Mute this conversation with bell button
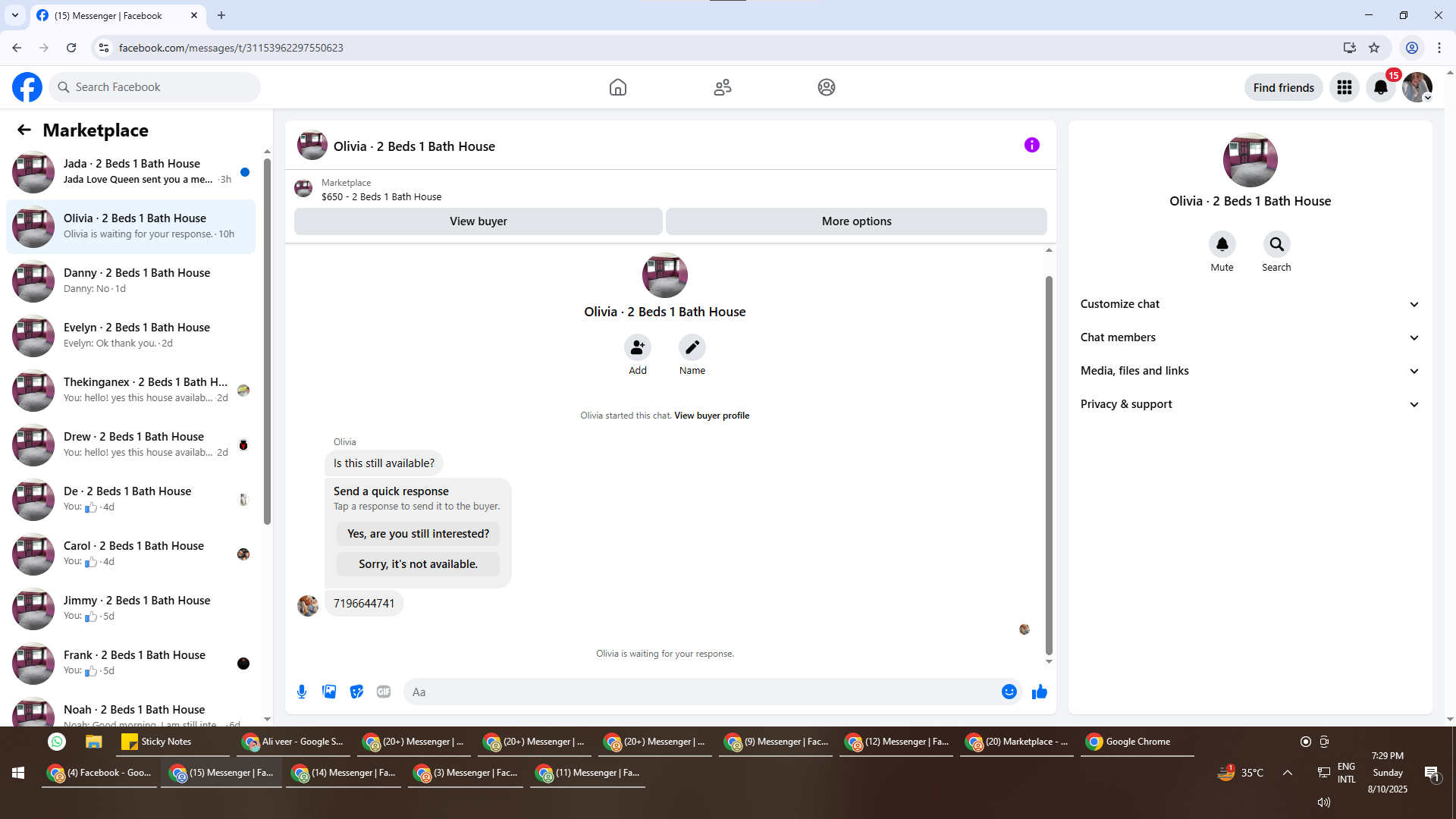The width and height of the screenshot is (1456, 819). point(1222,245)
